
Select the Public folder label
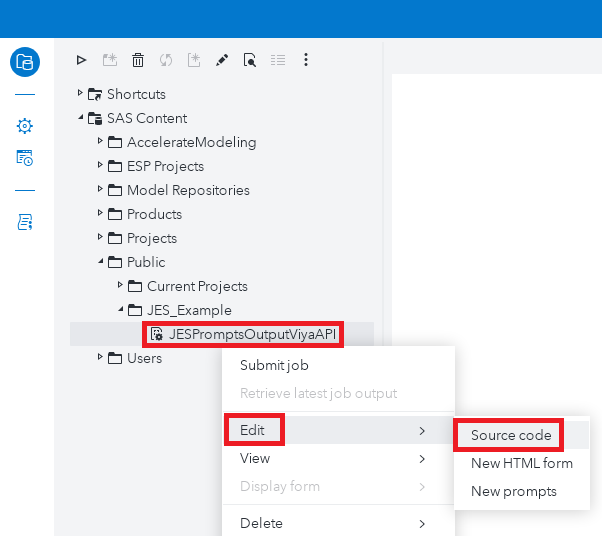[146, 262]
